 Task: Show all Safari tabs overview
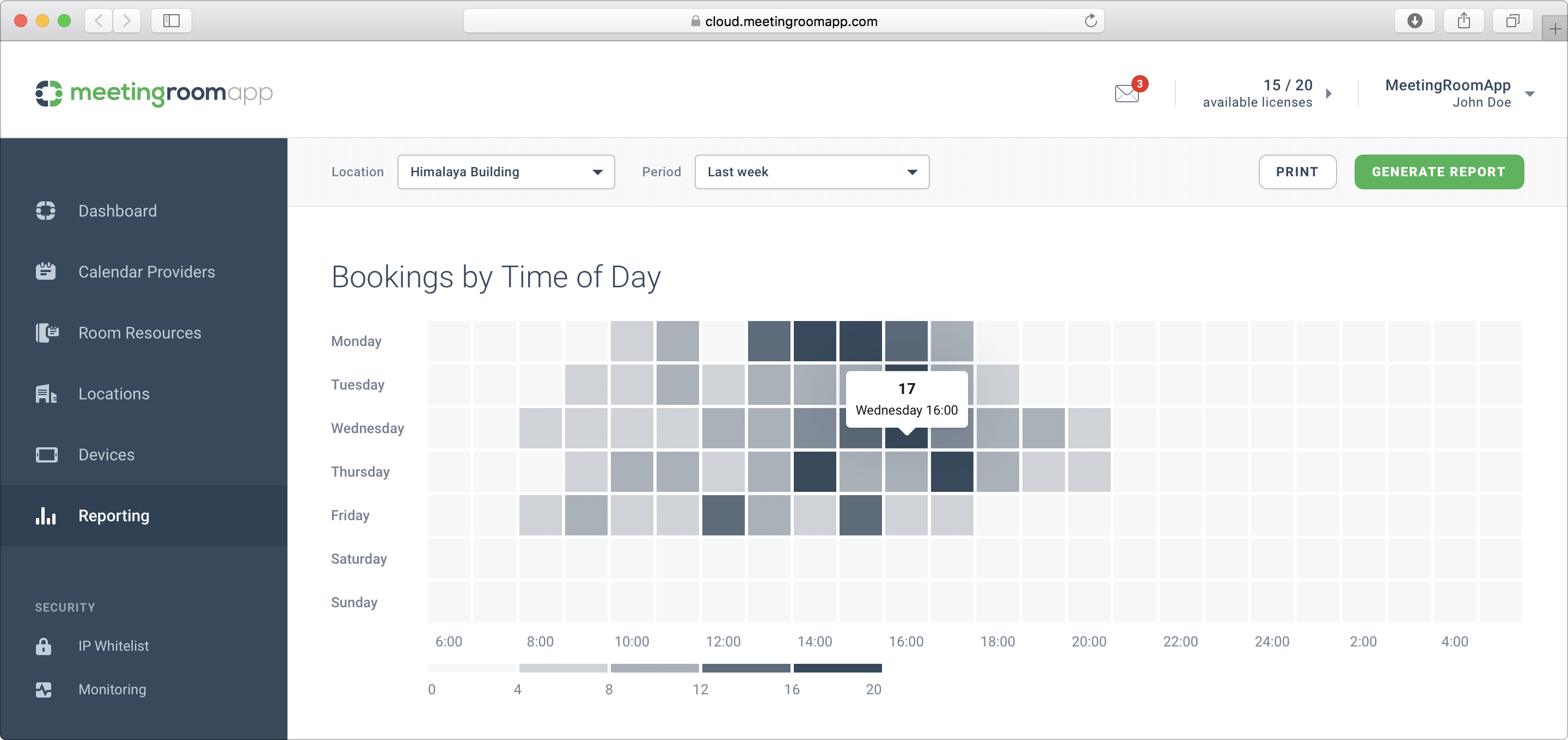pos(1512,21)
